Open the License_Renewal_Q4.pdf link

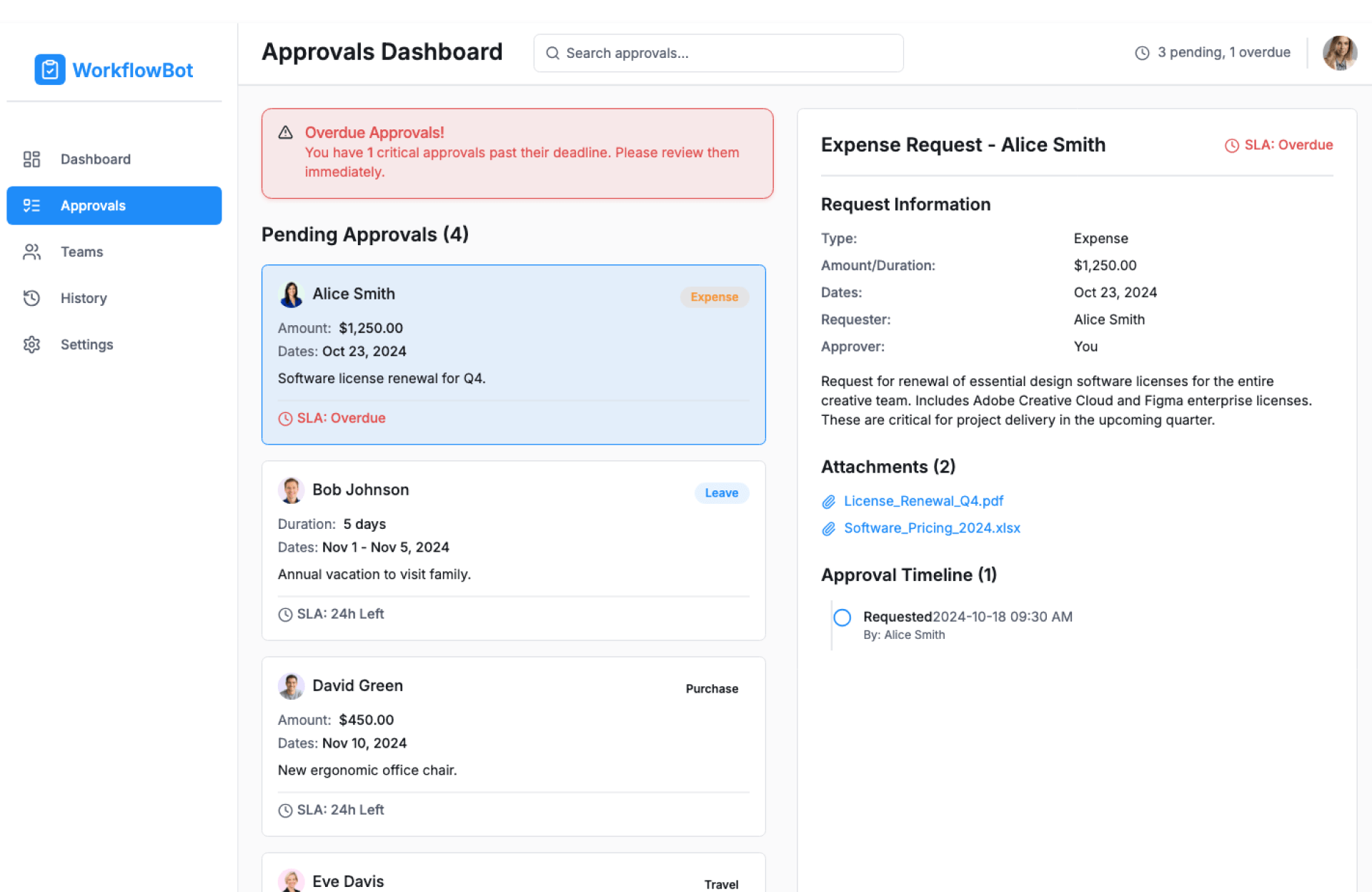[923, 501]
